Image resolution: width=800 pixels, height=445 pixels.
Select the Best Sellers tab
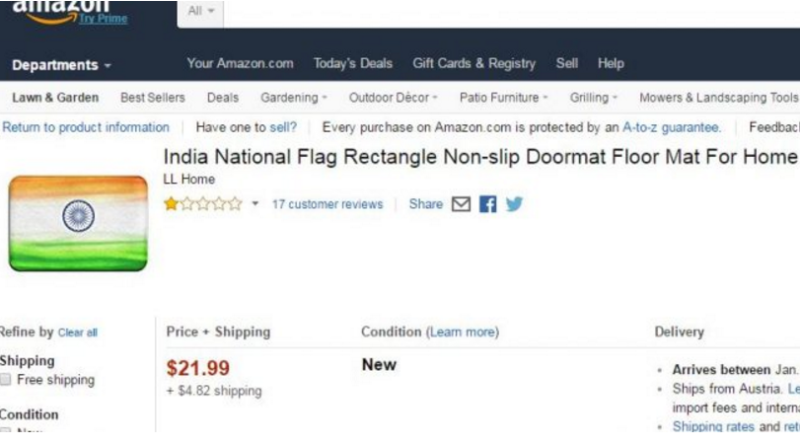pyautogui.click(x=153, y=98)
